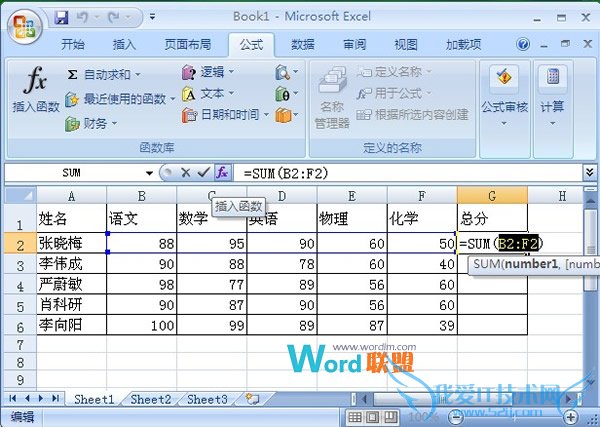Viewport: 600px width, 427px height.
Task: Click the fx insert function button in formula bar
Action: tap(222, 173)
